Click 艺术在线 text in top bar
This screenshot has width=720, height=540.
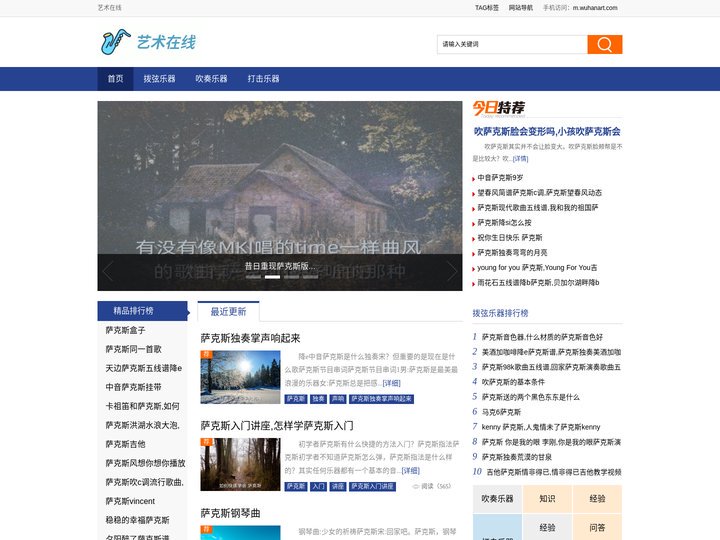[110, 8]
